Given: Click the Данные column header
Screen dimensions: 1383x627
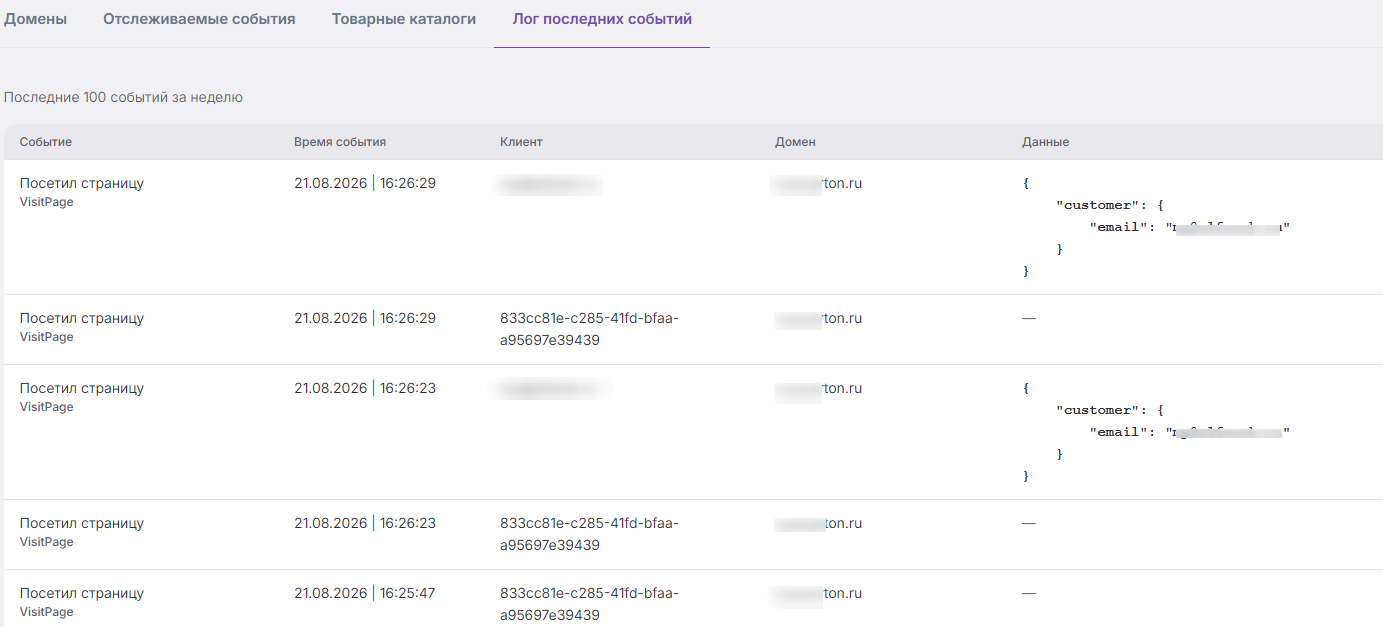Looking at the screenshot, I should 1045,142.
